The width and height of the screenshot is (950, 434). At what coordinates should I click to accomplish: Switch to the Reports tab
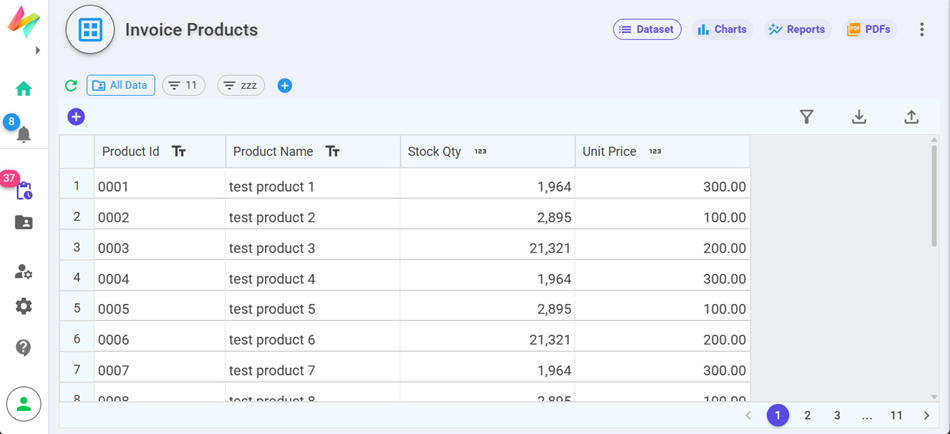(x=797, y=30)
